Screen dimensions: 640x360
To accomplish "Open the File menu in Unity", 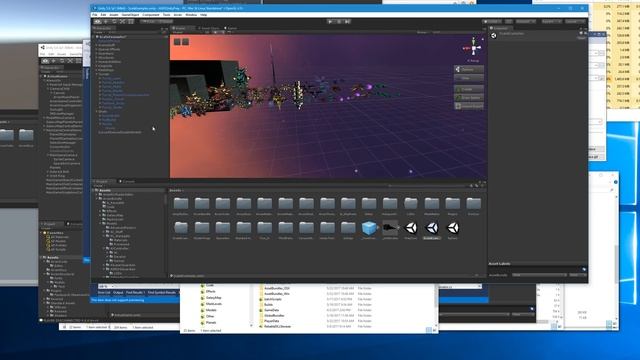I will (95, 15).
